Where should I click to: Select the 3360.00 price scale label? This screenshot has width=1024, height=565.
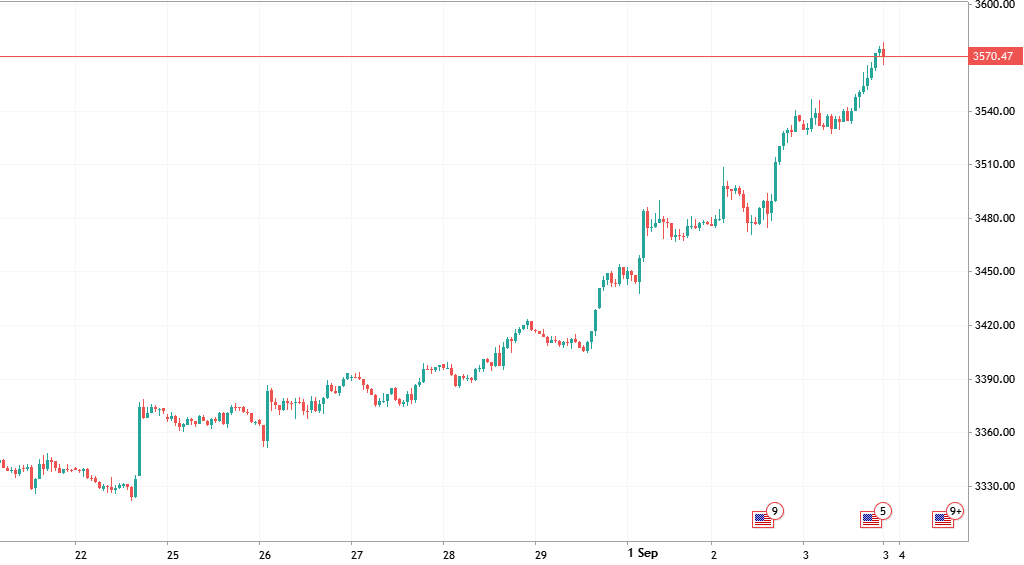(x=995, y=432)
